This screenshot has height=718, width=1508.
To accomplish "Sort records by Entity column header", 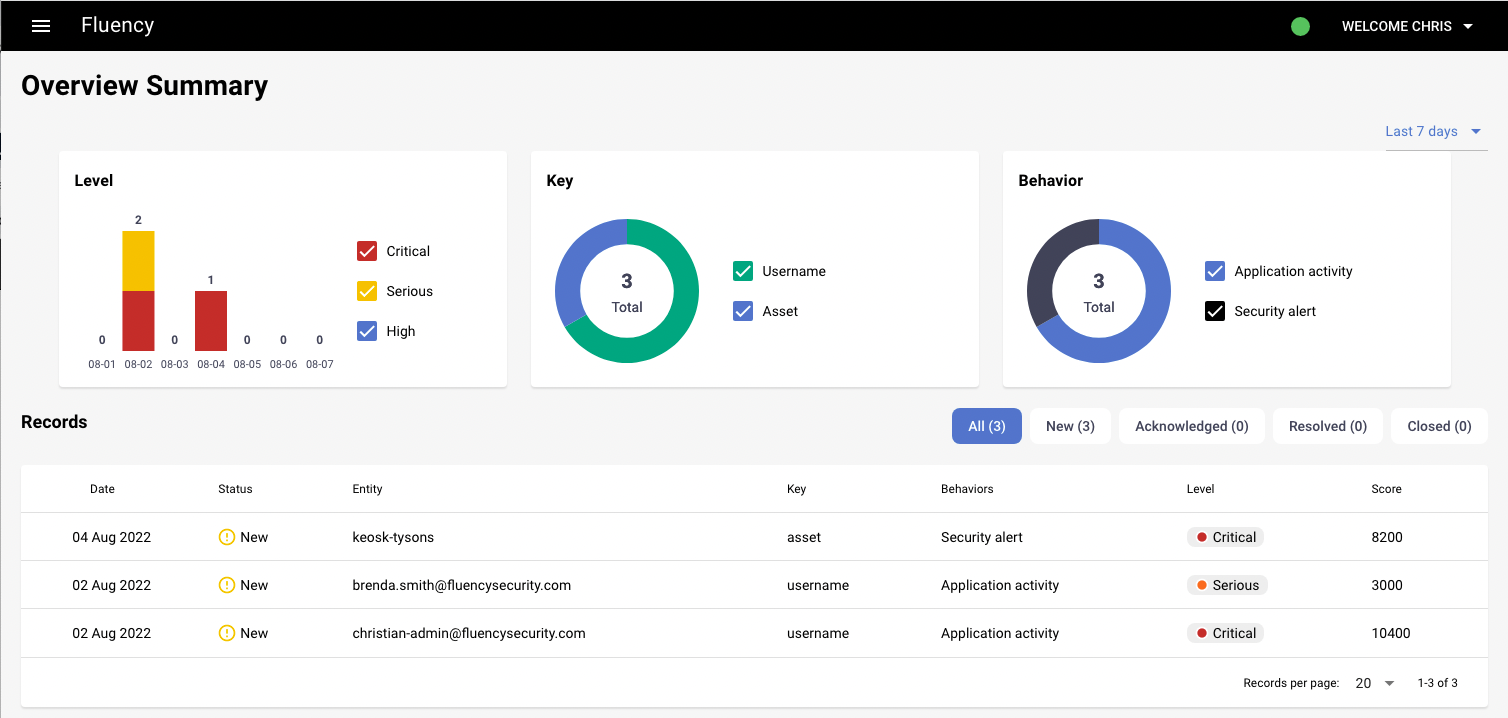I will pos(367,489).
